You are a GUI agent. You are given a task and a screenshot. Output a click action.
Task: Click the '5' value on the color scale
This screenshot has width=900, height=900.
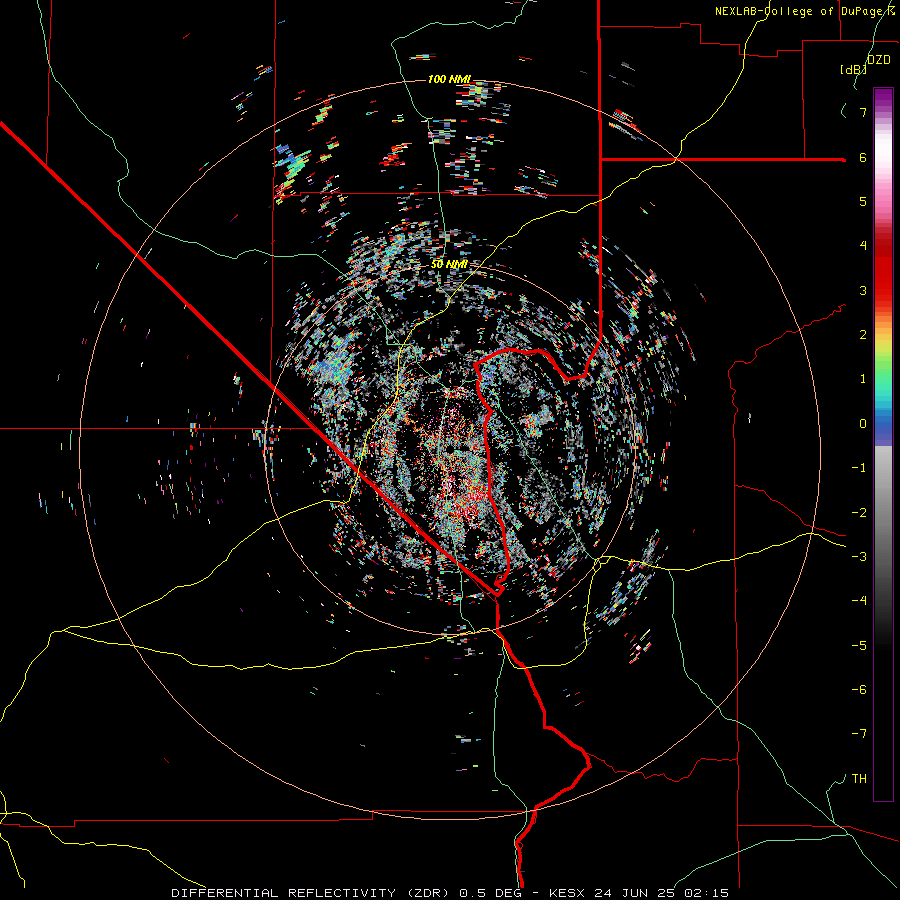pyautogui.click(x=863, y=201)
